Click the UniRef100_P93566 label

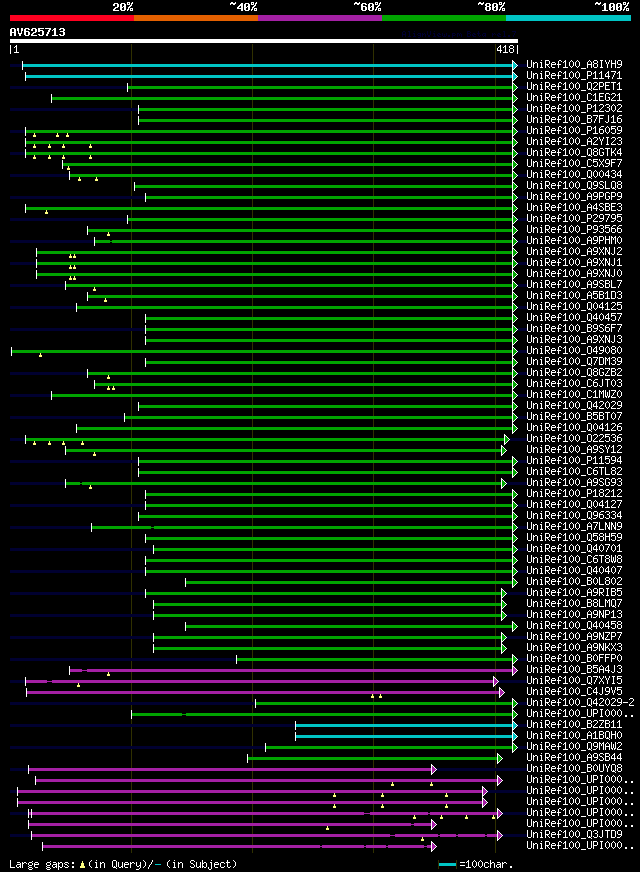coord(574,230)
